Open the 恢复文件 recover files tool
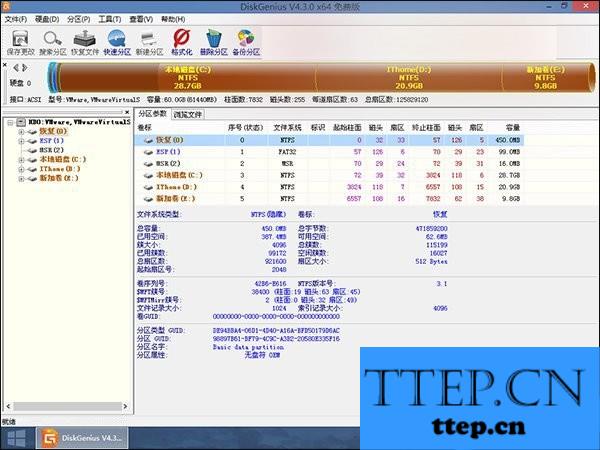Screen dimensions: 600x450 (x=85, y=42)
